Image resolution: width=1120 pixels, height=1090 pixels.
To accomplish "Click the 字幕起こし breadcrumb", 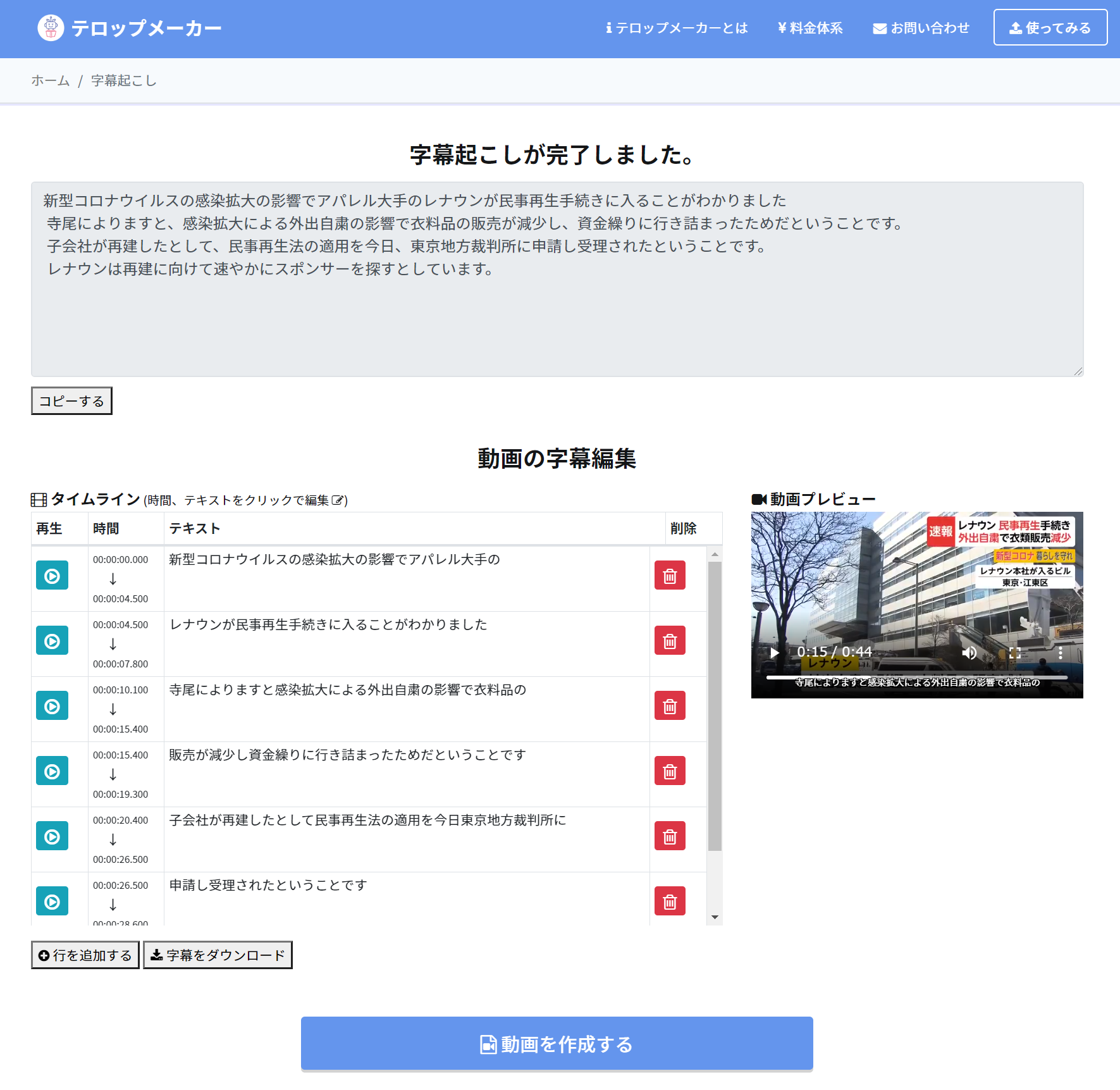I will [x=124, y=80].
